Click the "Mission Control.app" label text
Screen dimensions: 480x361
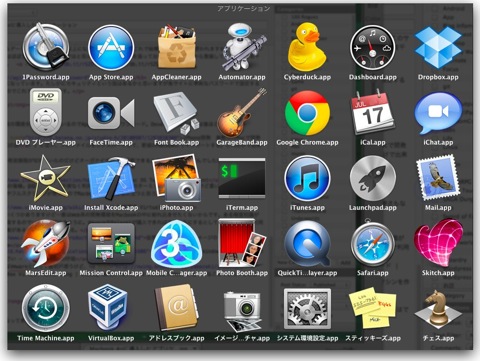pos(111,273)
